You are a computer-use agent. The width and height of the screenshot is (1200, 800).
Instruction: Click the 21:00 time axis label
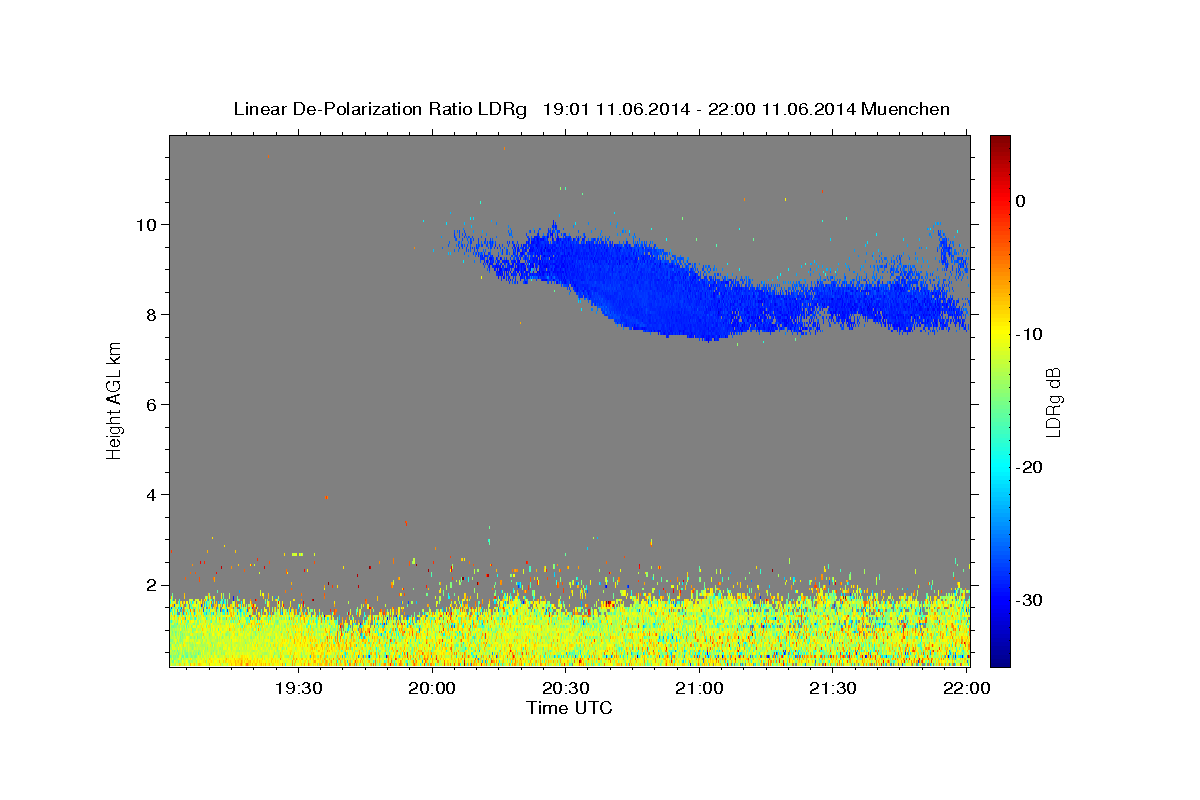[700, 688]
